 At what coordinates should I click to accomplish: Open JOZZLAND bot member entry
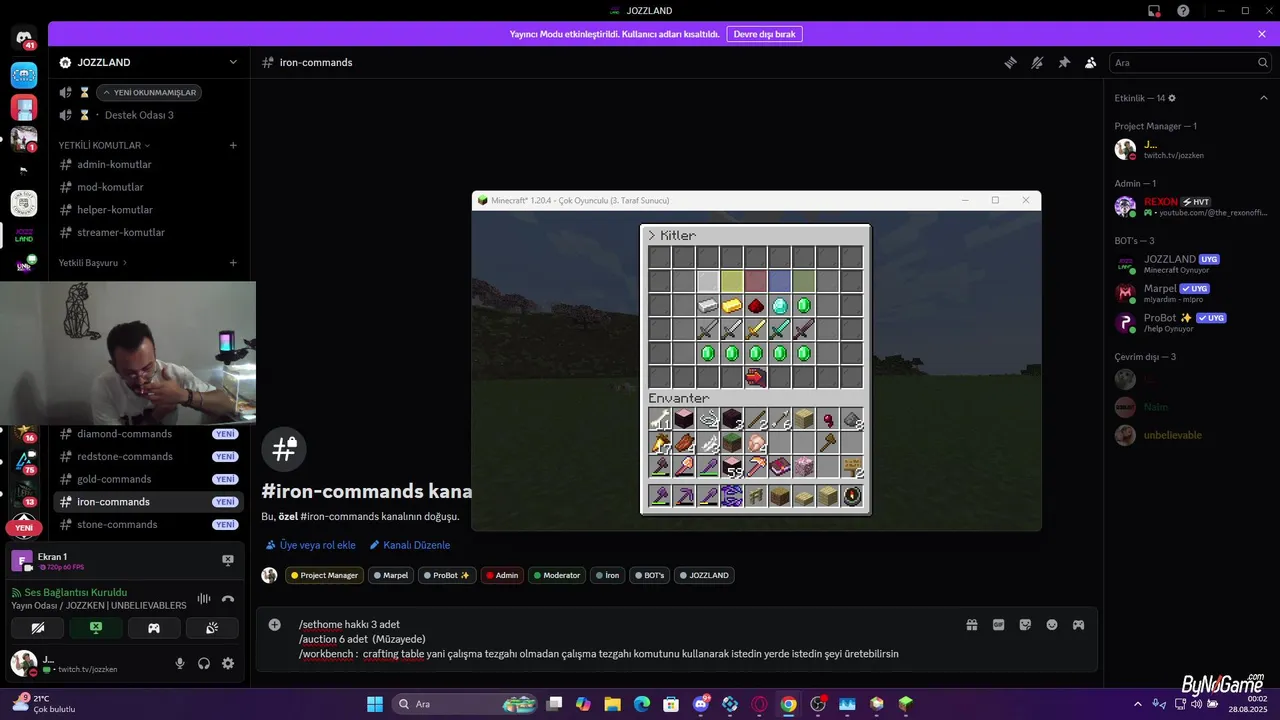(x=1190, y=265)
